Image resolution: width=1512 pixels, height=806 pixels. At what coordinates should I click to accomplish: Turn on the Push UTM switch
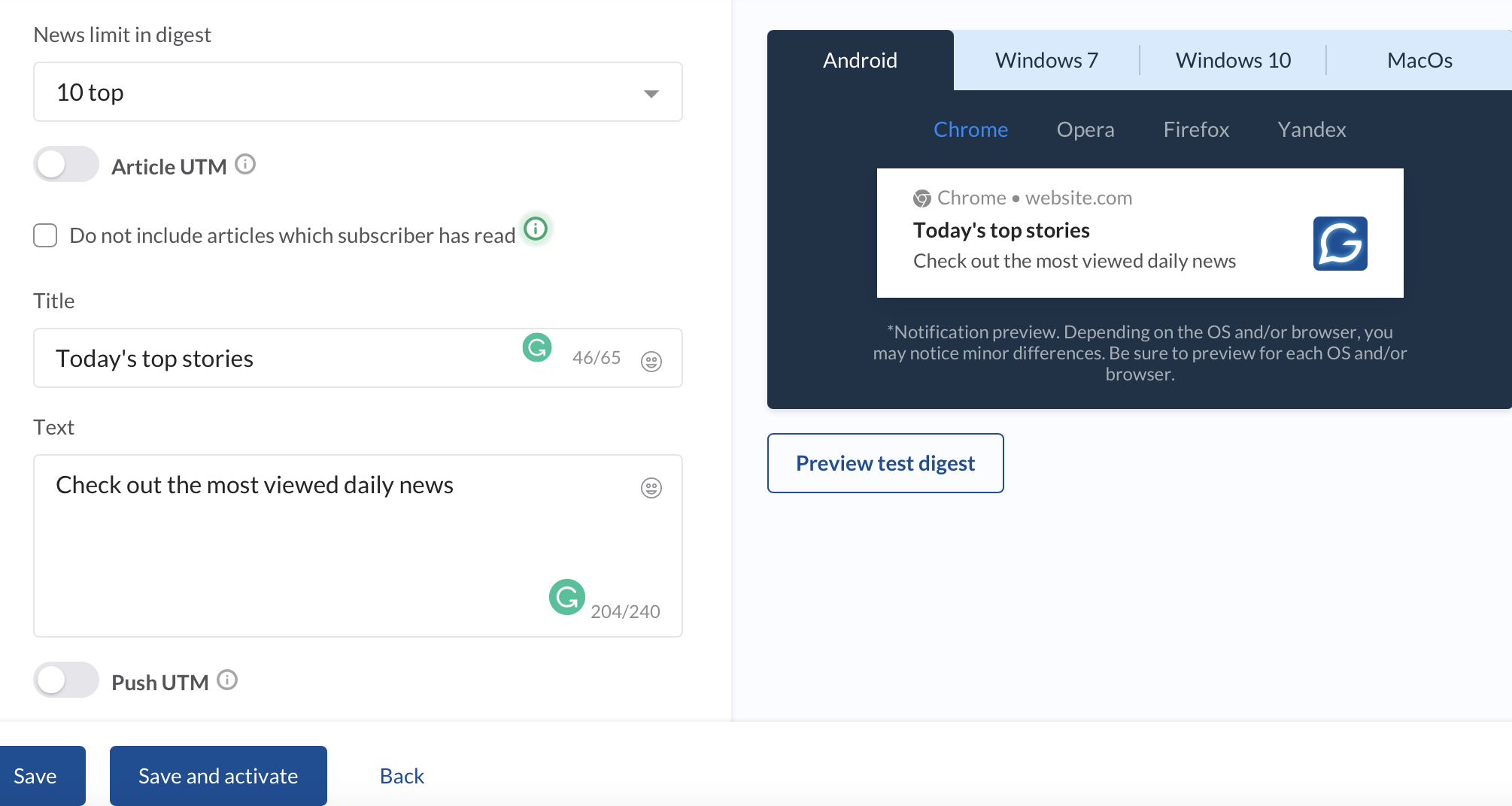point(66,680)
